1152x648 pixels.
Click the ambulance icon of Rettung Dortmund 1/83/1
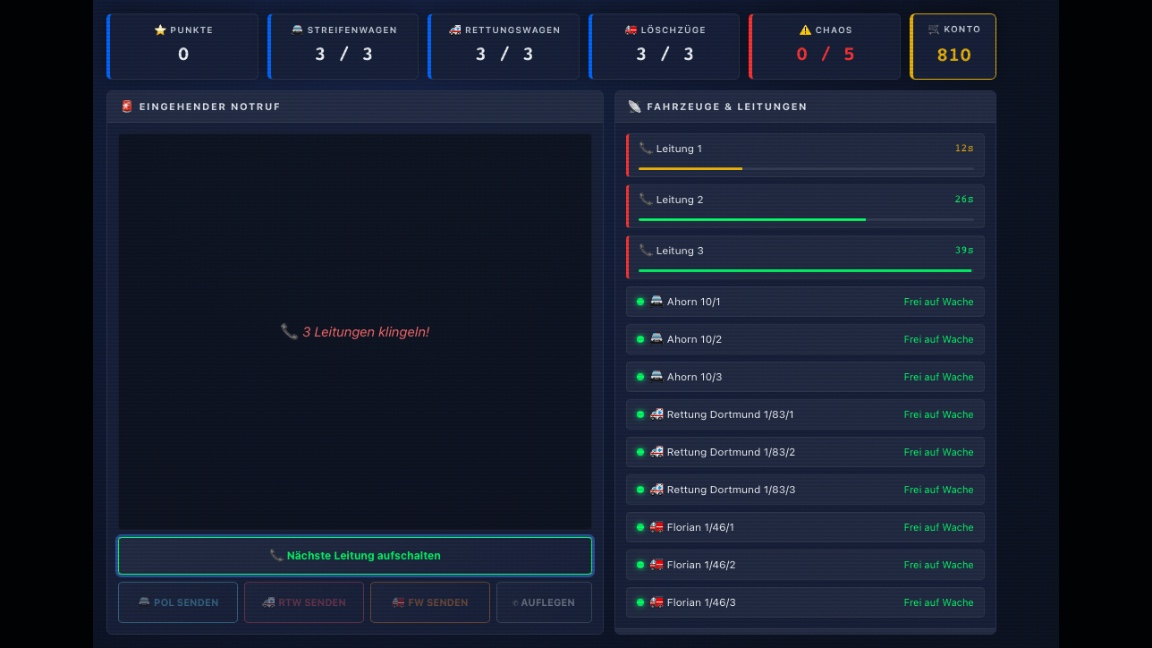click(x=656, y=414)
